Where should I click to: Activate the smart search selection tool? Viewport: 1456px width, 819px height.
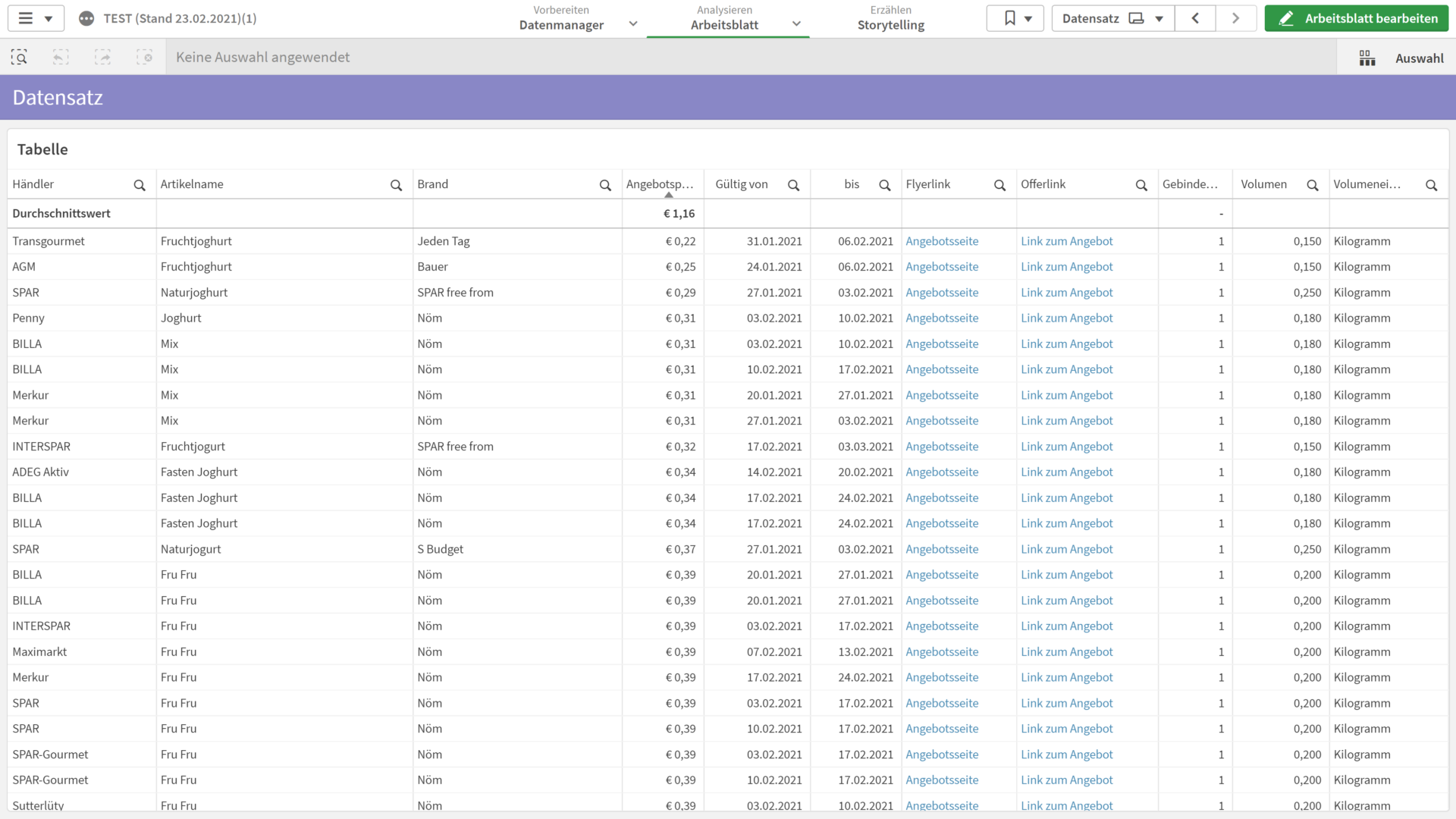point(19,57)
